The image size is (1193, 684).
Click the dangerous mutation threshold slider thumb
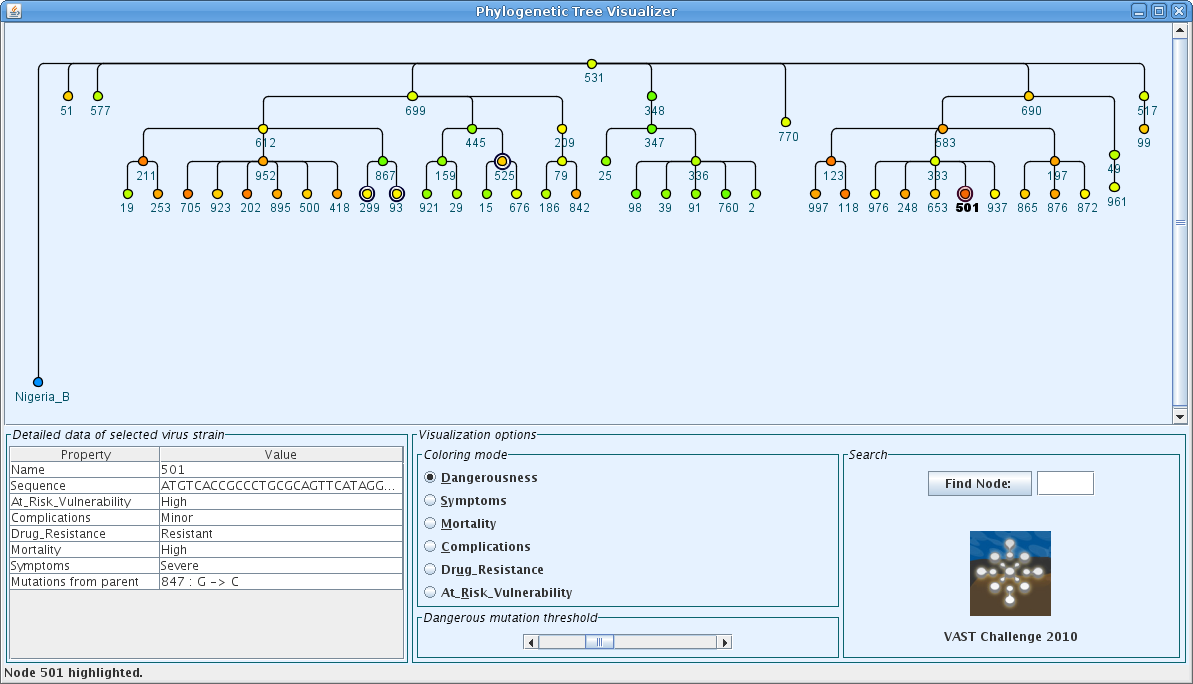point(599,642)
